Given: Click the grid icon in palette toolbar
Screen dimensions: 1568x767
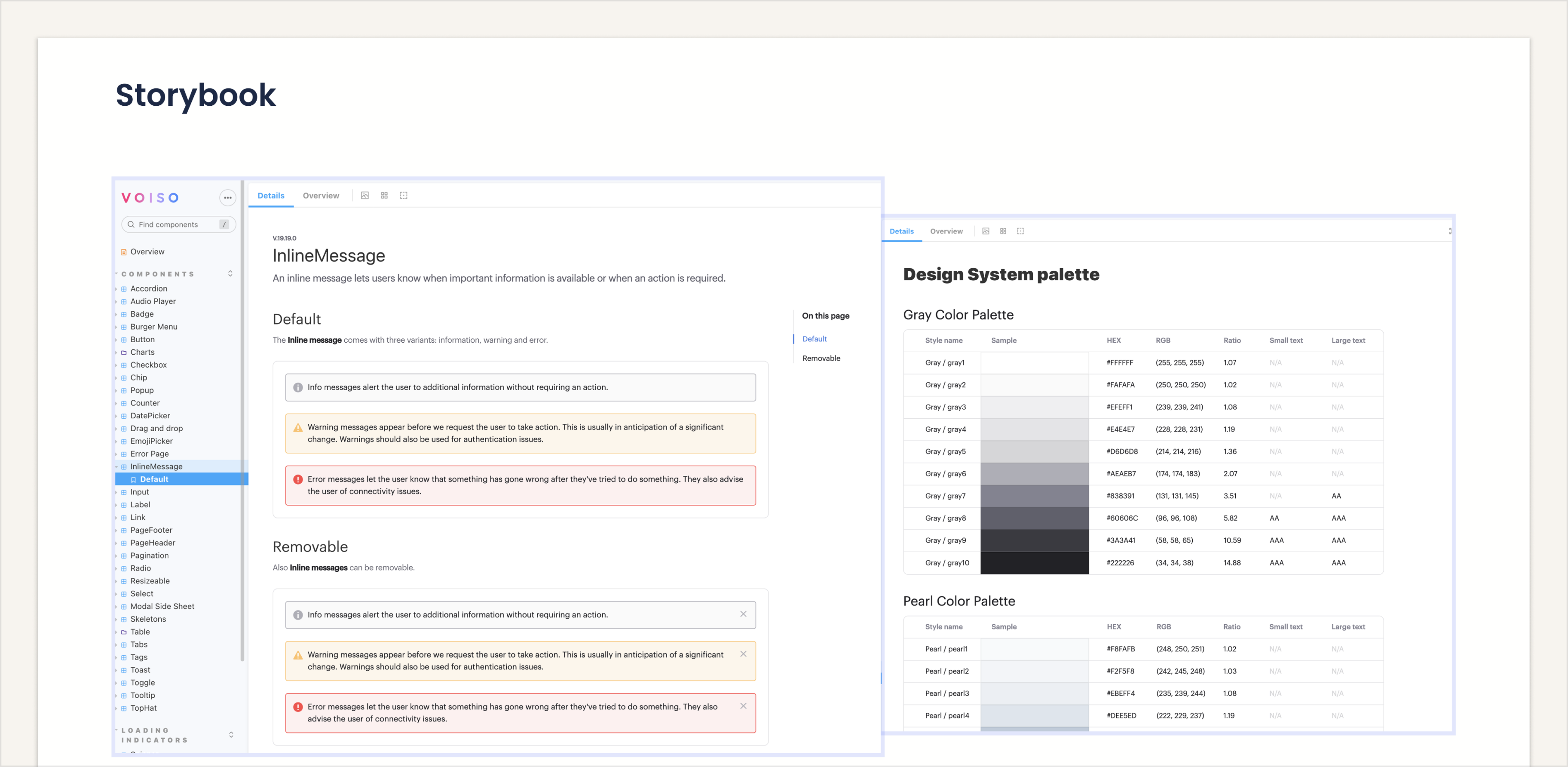Looking at the screenshot, I should coord(1003,231).
